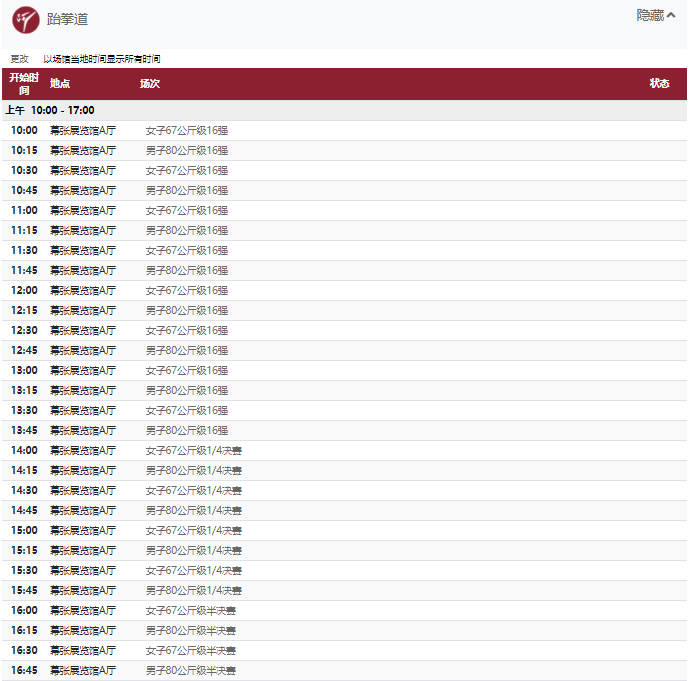Select the 13:15 start time cell

point(24,390)
